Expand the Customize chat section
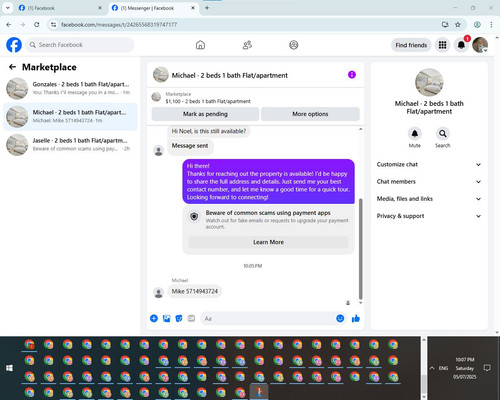This screenshot has width=500, height=400. (x=429, y=164)
